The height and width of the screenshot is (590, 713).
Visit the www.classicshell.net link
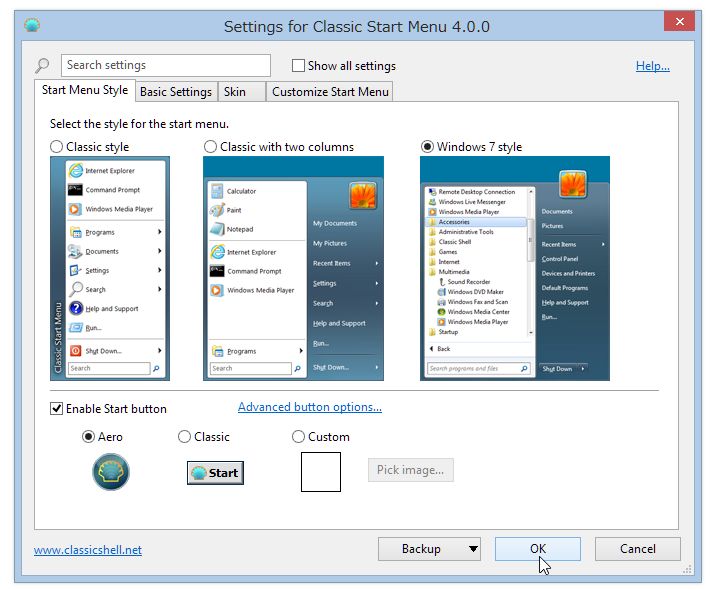(x=88, y=550)
